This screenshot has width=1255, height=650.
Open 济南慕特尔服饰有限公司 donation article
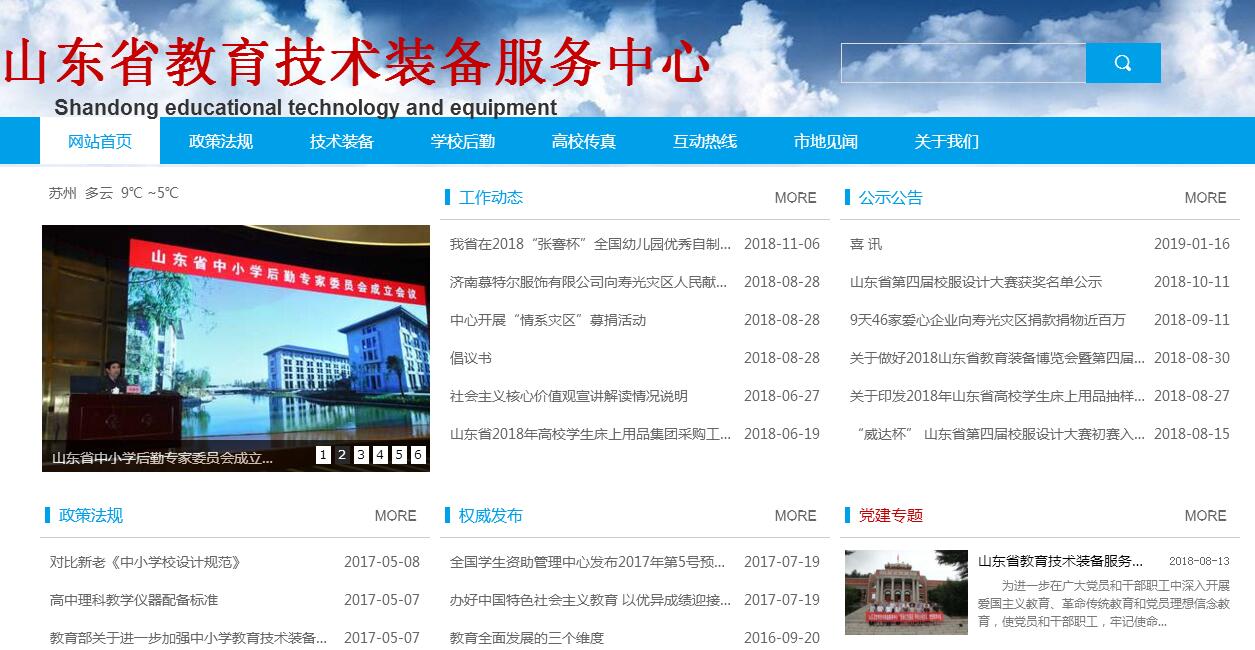coord(589,282)
